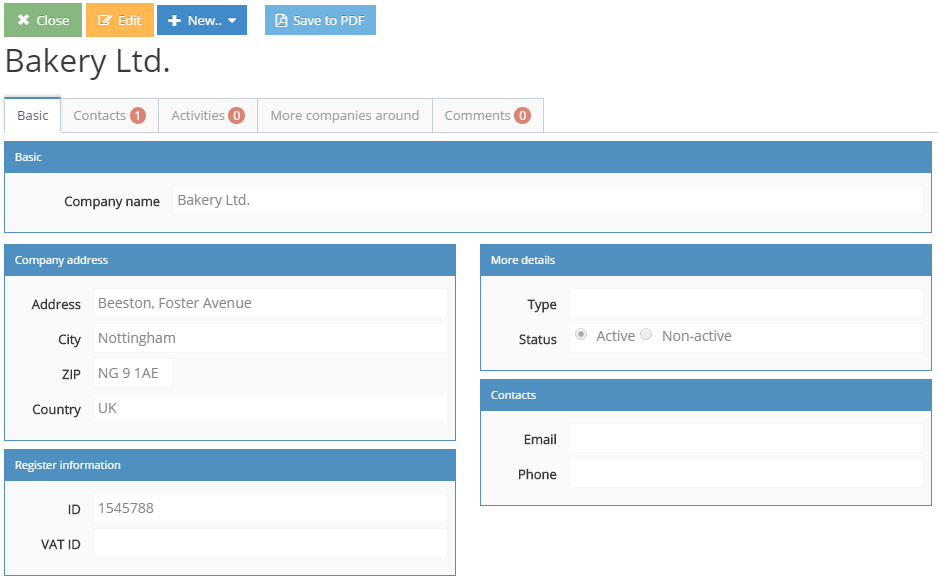The image size is (938, 580).
Task: Click the empty VAT ID field
Action: [270, 543]
